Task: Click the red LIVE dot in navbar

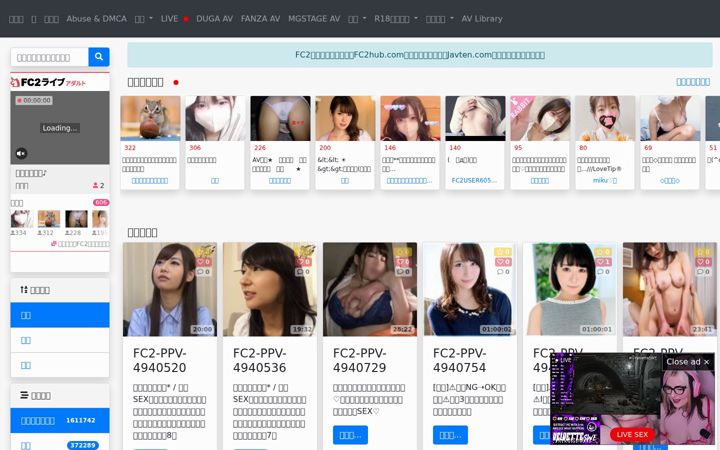Action: click(186, 19)
